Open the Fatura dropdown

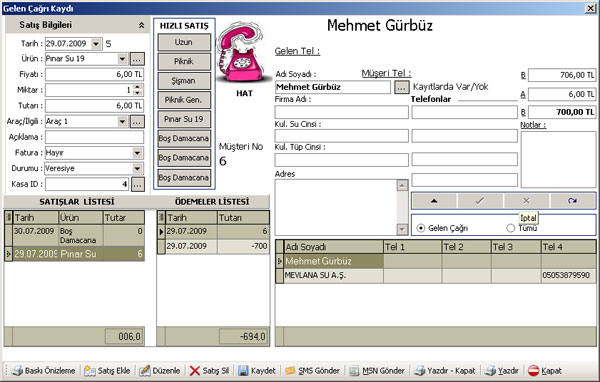[x=137, y=153]
